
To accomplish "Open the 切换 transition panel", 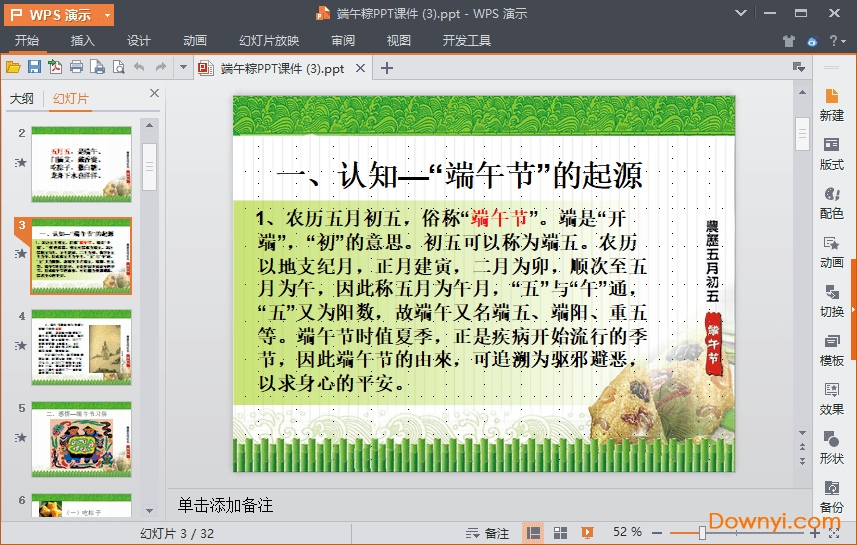I will click(x=831, y=298).
